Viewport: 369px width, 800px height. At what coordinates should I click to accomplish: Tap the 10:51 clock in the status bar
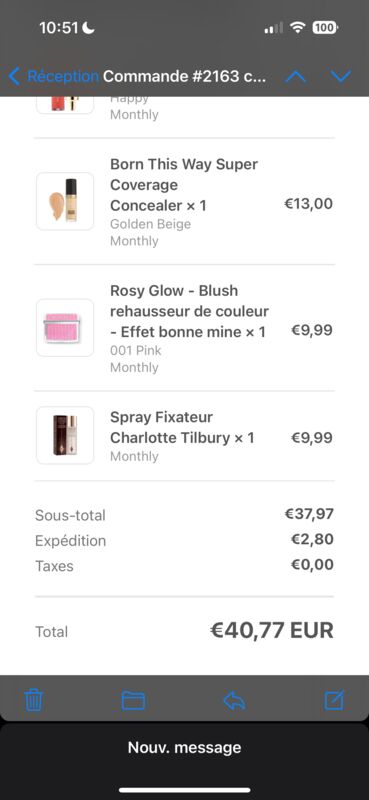click(x=59, y=28)
